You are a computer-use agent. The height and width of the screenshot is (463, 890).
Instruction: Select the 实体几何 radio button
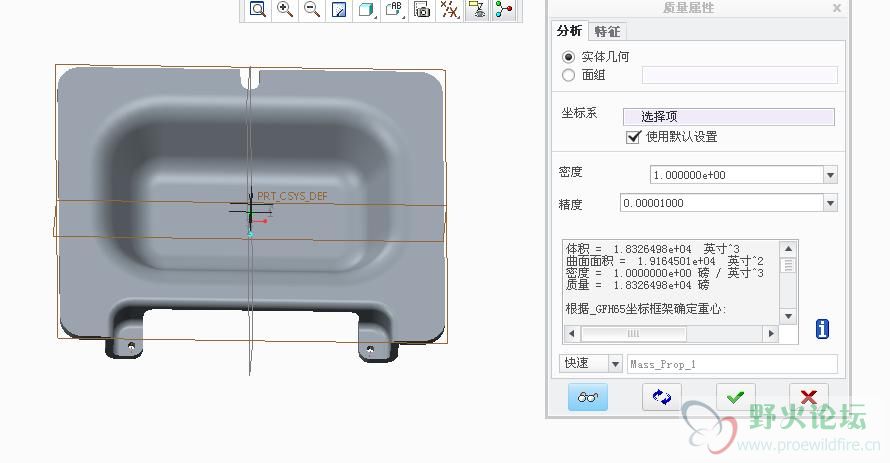[568, 57]
